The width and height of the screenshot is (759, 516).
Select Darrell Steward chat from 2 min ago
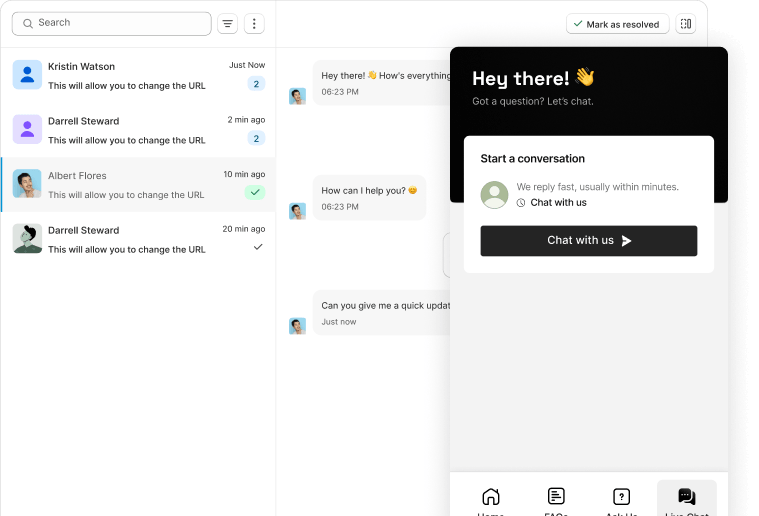[x=128, y=130]
